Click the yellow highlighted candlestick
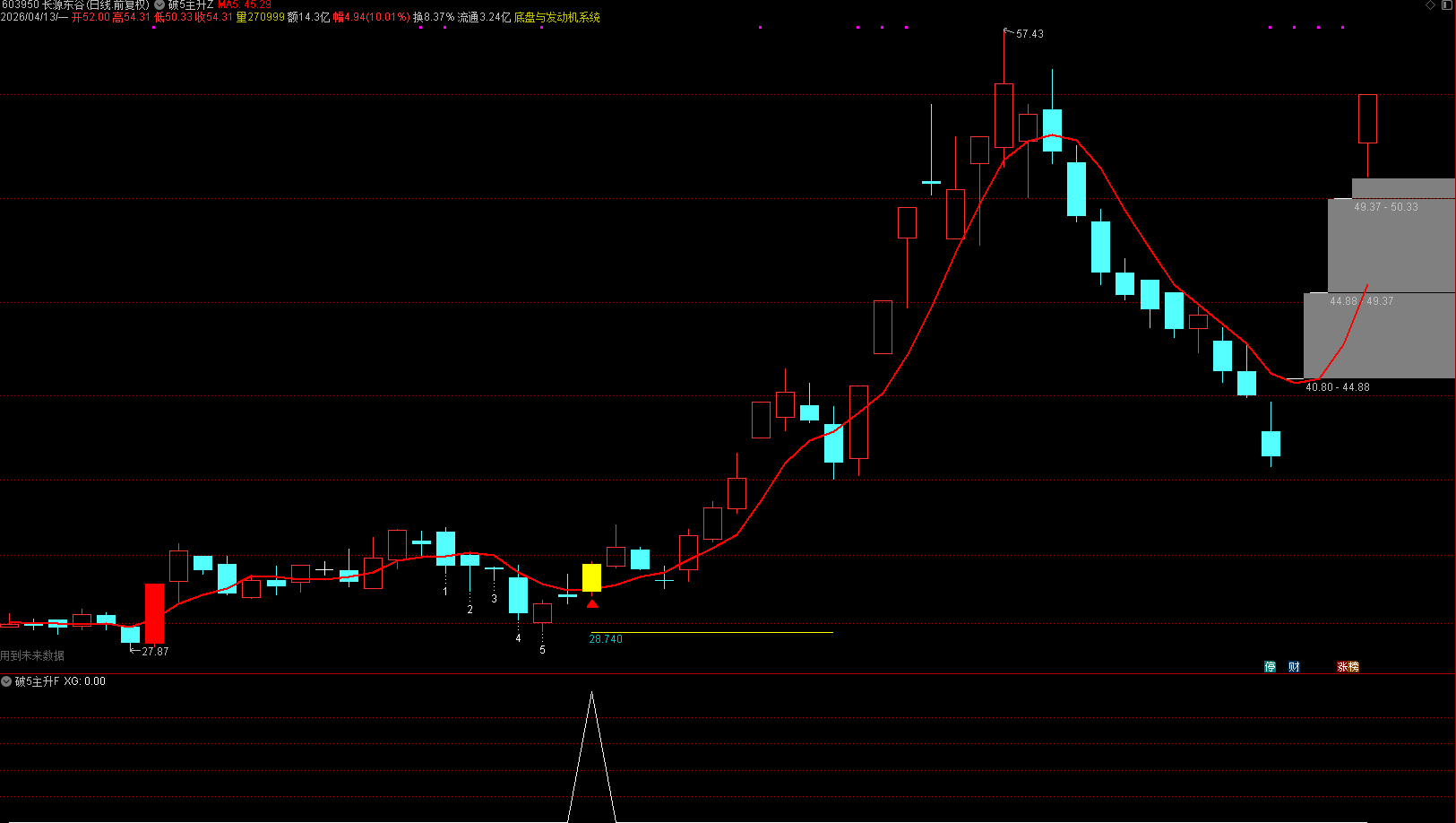 (x=591, y=577)
